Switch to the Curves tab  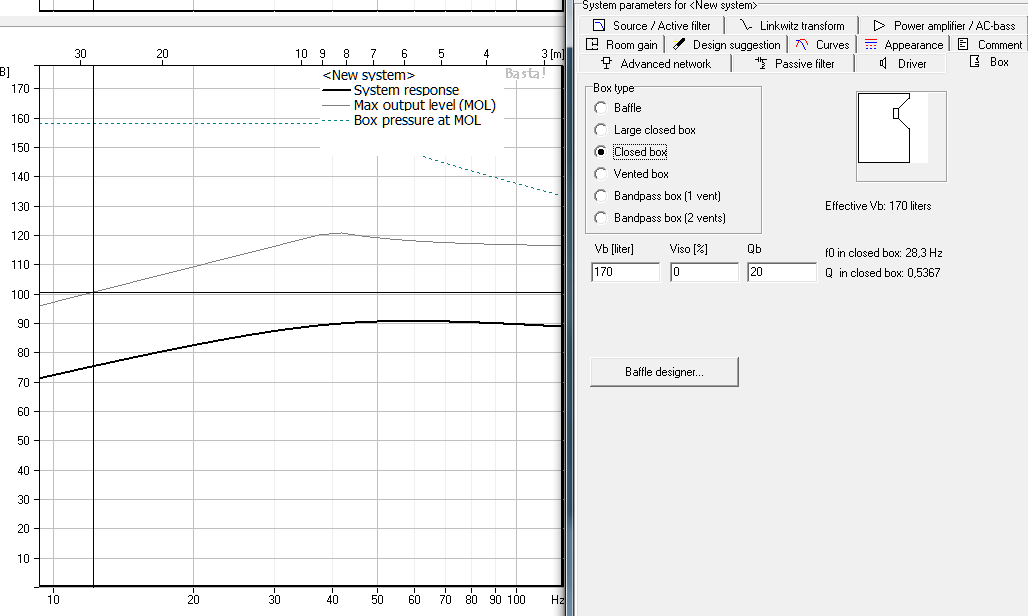pyautogui.click(x=822, y=45)
